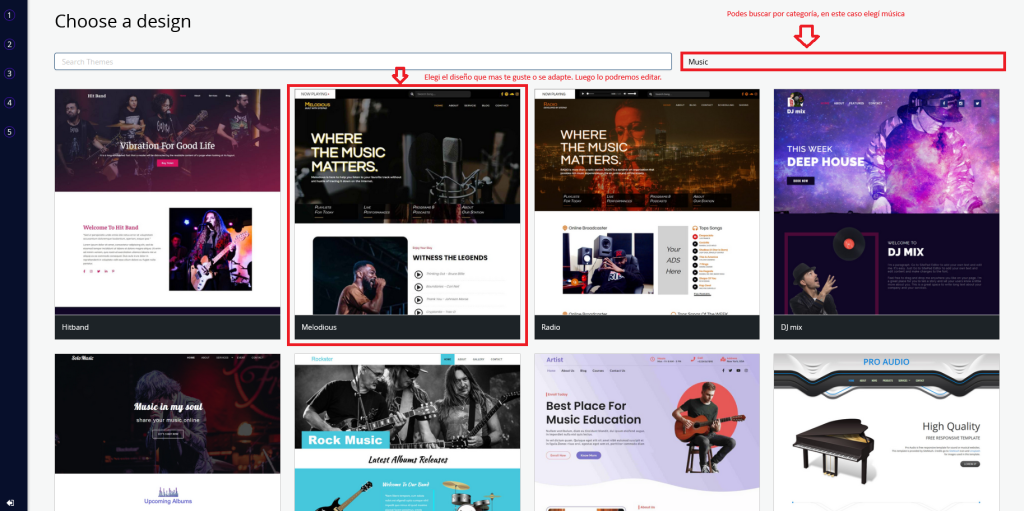Click the DJ mix theme name label
Screen dimensions: 1024x511
click(x=793, y=327)
